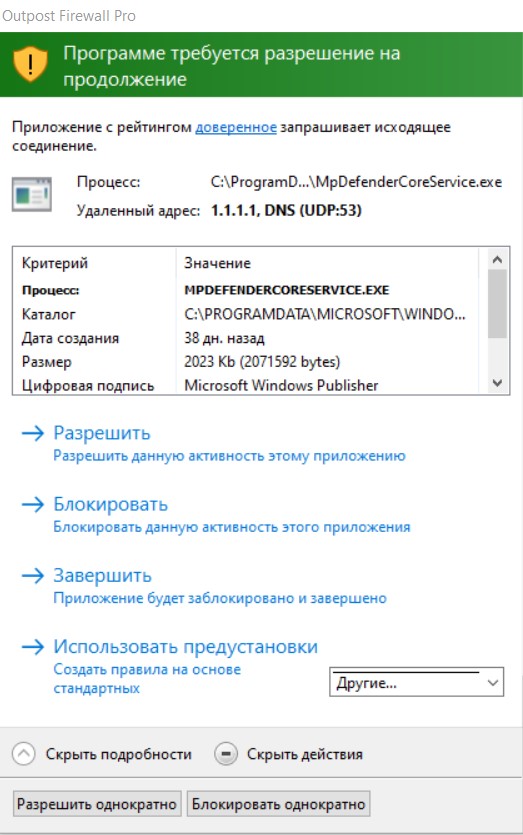This screenshot has height=835, width=523.
Task: Click the details list scroll up arrow
Action: (497, 259)
